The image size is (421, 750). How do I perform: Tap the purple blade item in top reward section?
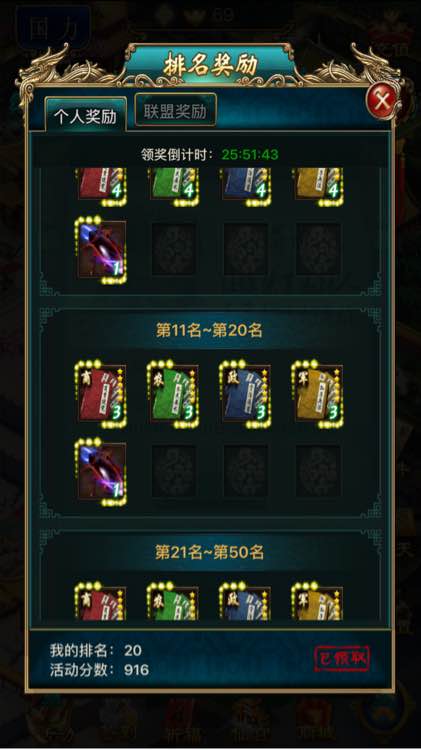coord(101,250)
